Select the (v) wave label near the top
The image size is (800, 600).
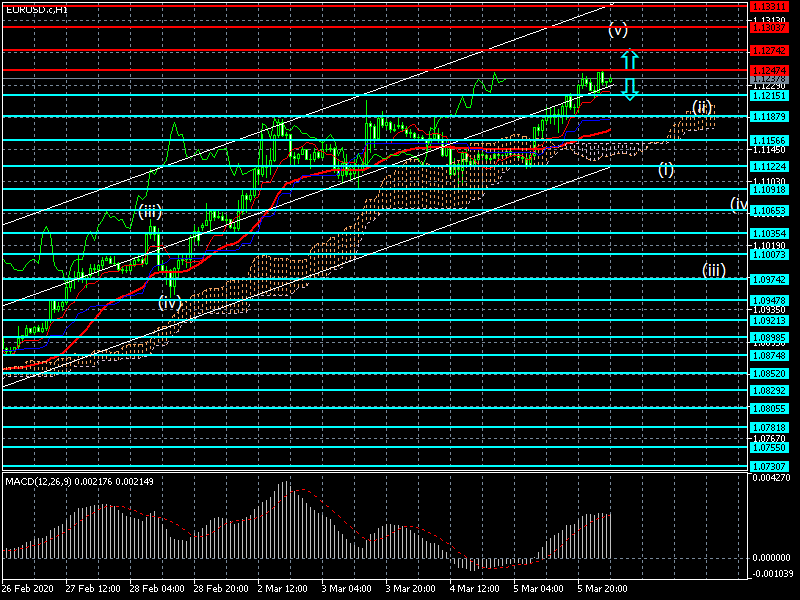[x=617, y=30]
